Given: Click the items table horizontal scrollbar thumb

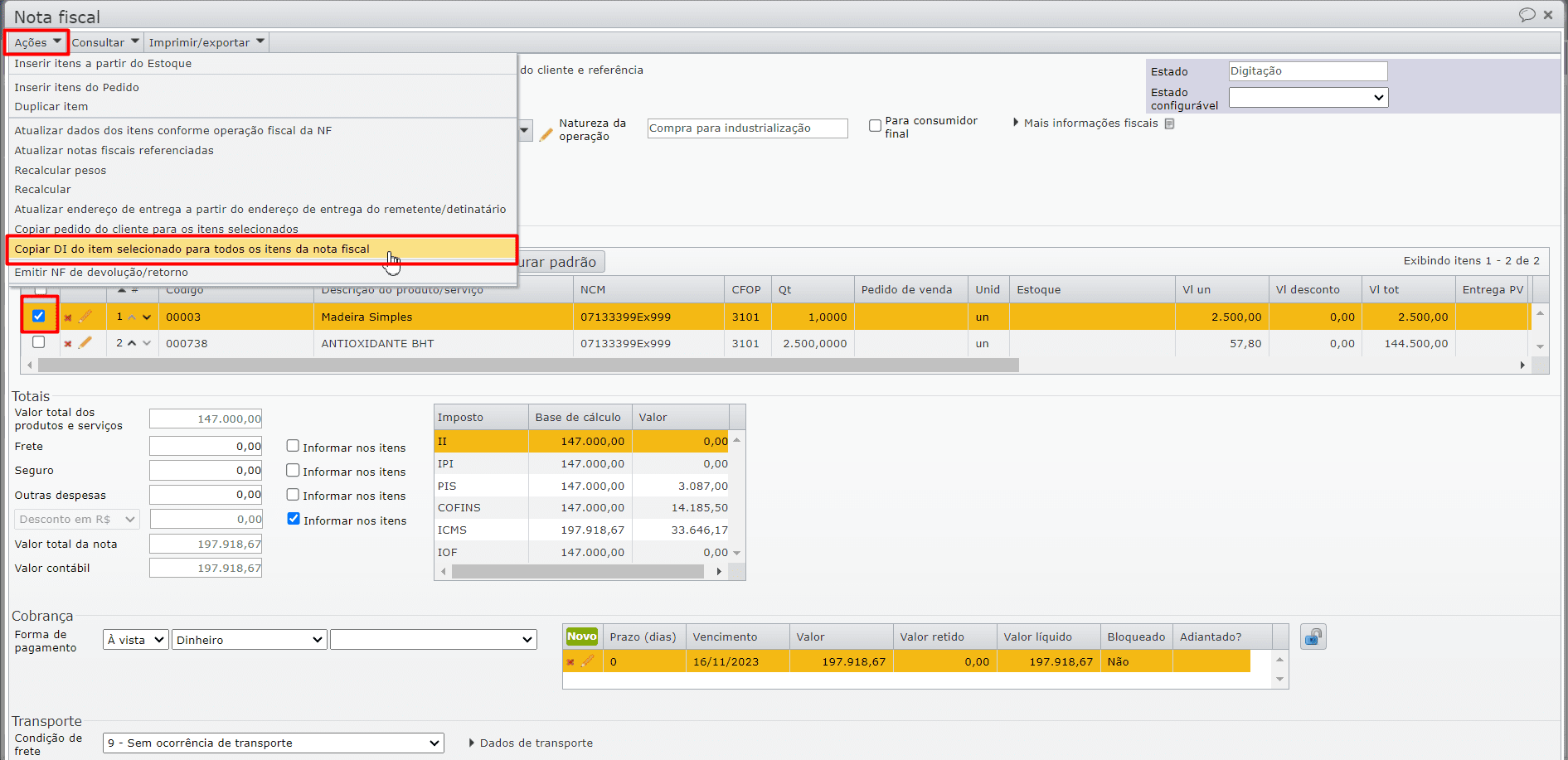Looking at the screenshot, I should coord(528,365).
